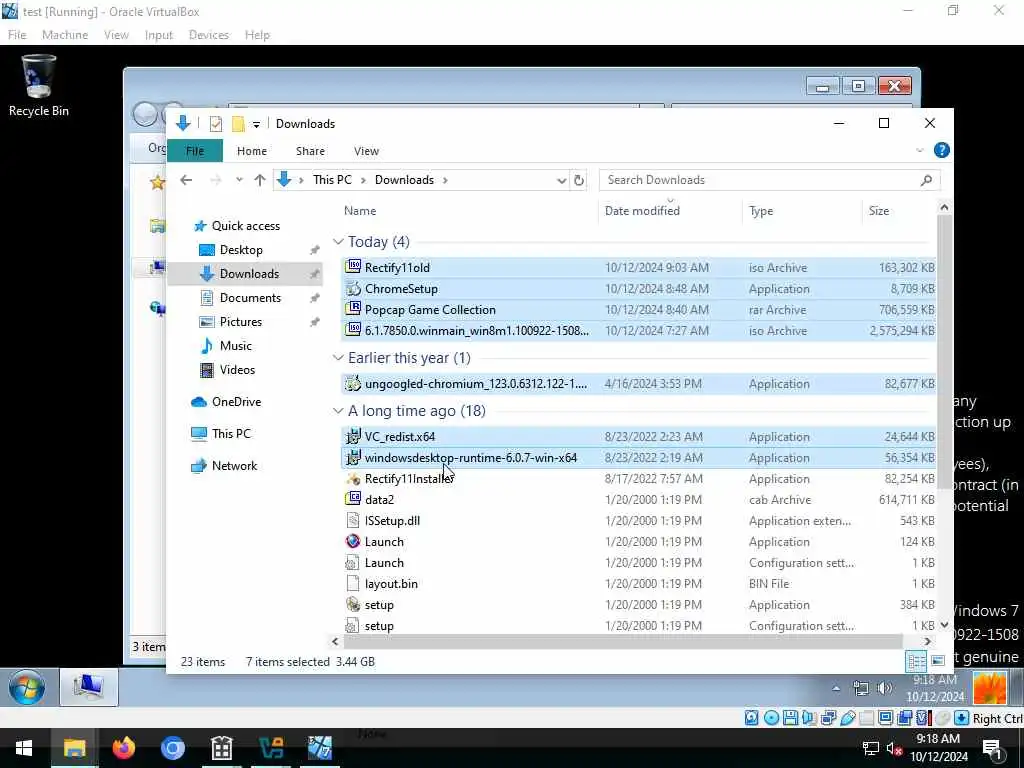The image size is (1024, 768).
Task: Click the host Windows Start button
Action: (x=24, y=748)
